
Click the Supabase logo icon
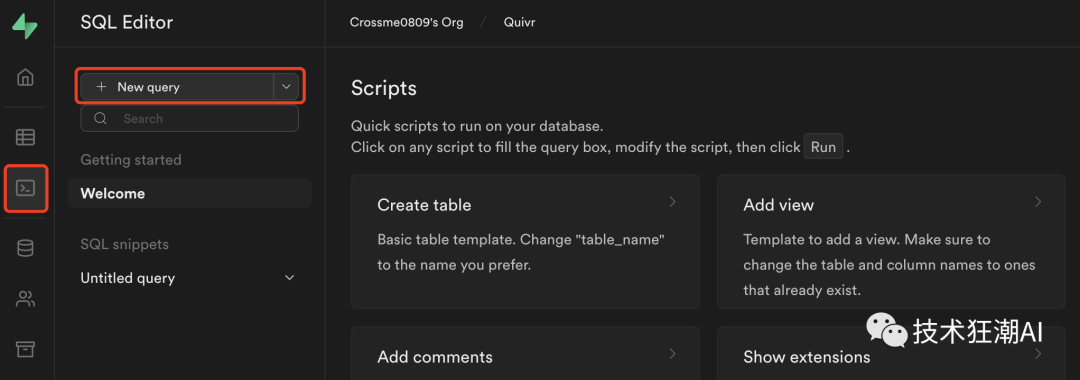coord(25,25)
